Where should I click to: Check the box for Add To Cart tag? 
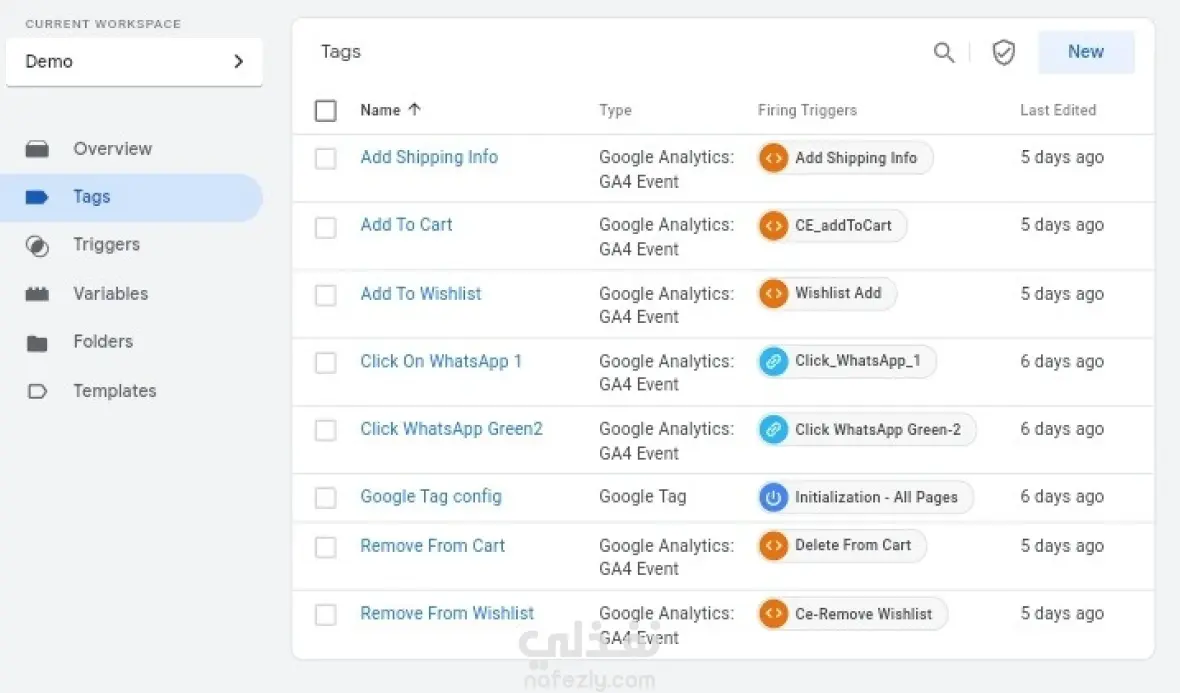(326, 227)
